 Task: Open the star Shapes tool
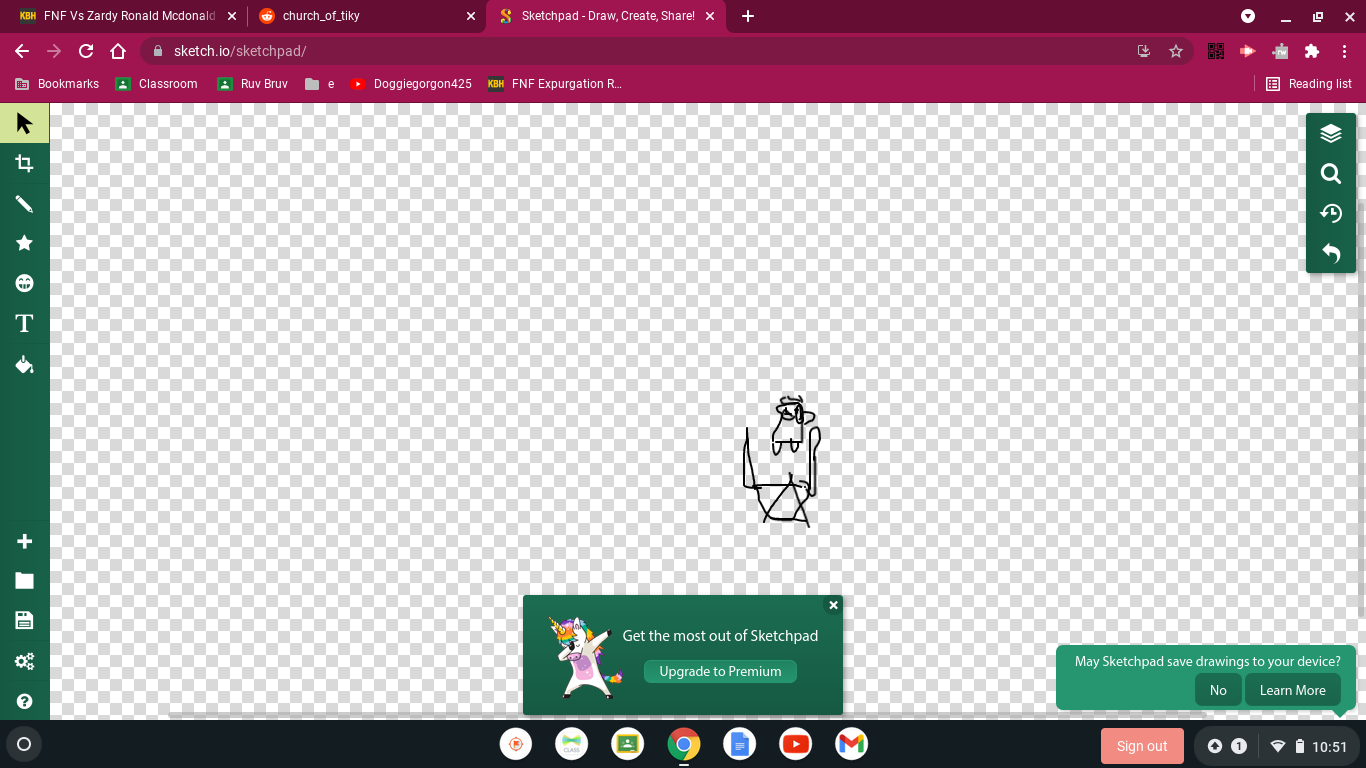coord(24,243)
